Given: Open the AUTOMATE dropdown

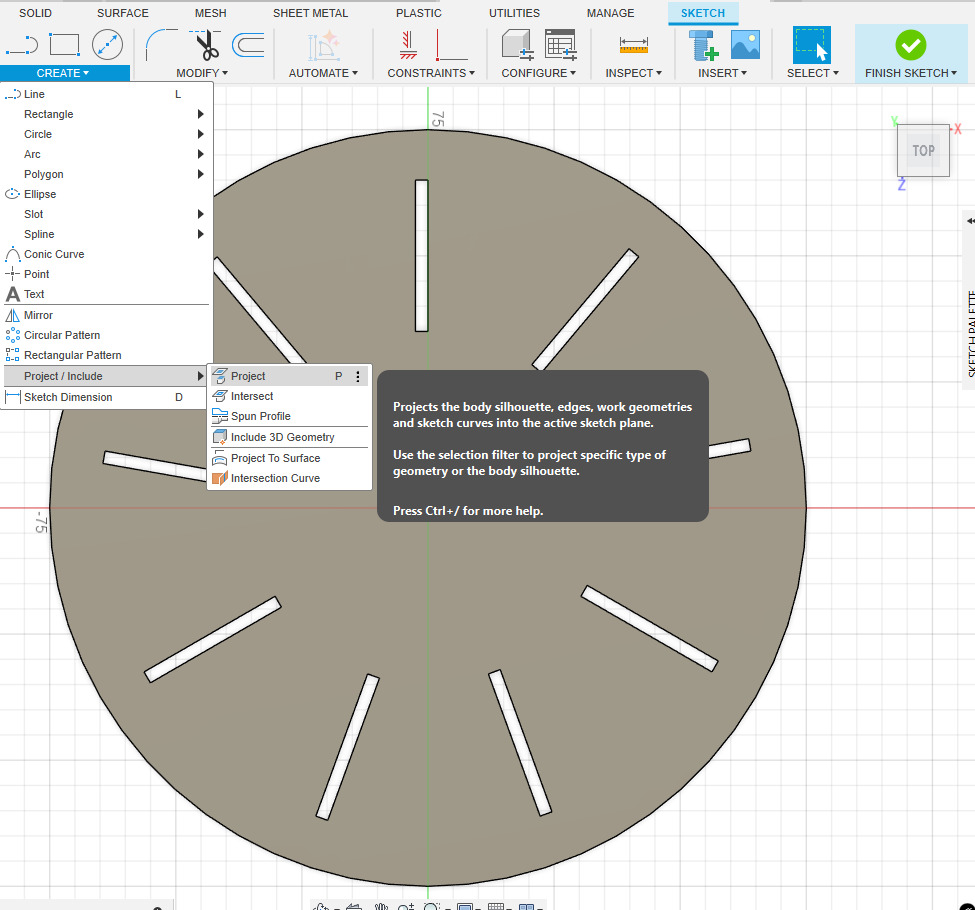Looking at the screenshot, I should 323,73.
